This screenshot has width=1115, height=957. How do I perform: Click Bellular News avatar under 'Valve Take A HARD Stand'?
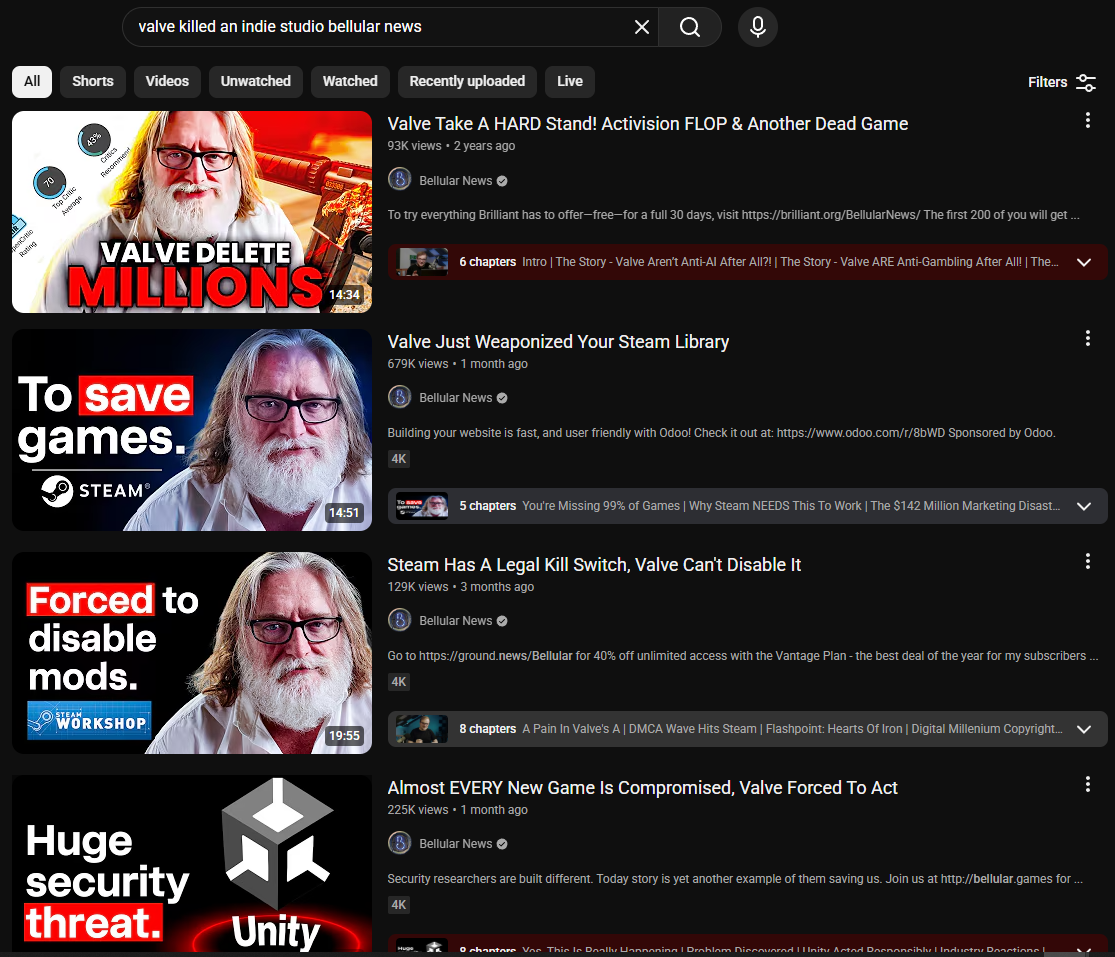400,179
